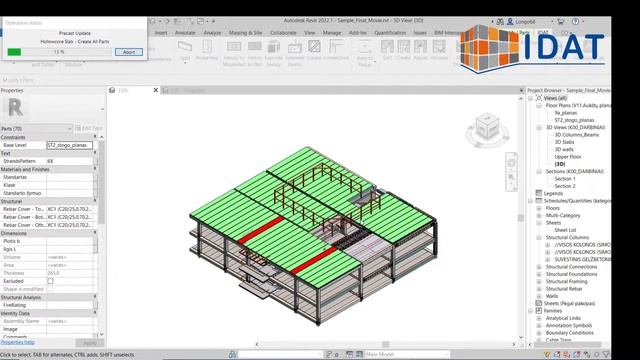
Task: Collapse the Dimensions section in Properties
Action: [x=95, y=233]
